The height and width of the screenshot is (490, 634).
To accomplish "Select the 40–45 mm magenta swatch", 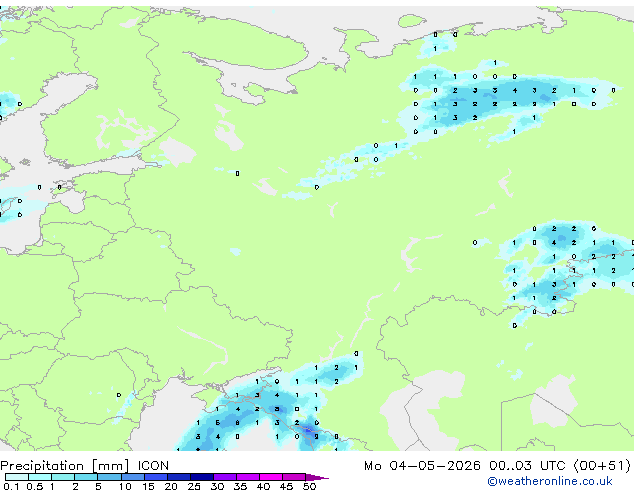I will [x=271, y=477].
